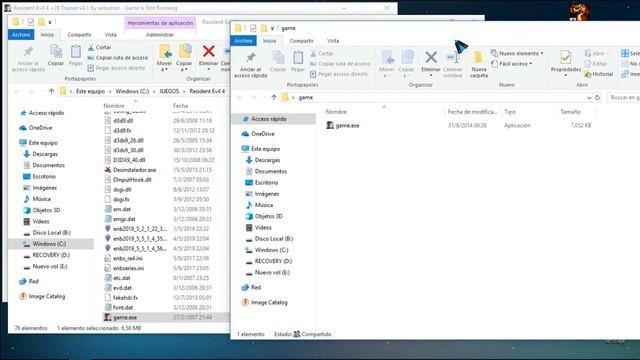The image size is (640, 360).
Task: Click Copiar ruta de acceso in Resident Evil 4 window
Action: tap(118, 58)
